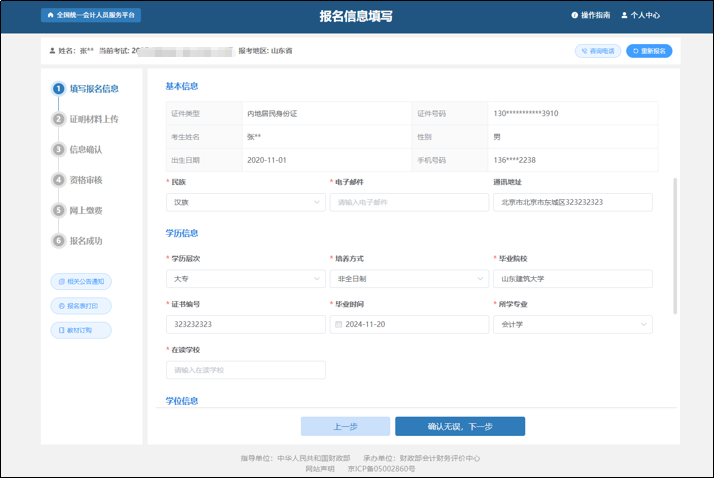Click step 6 报名成功 number icon
This screenshot has height=479, width=715.
(x=59, y=241)
